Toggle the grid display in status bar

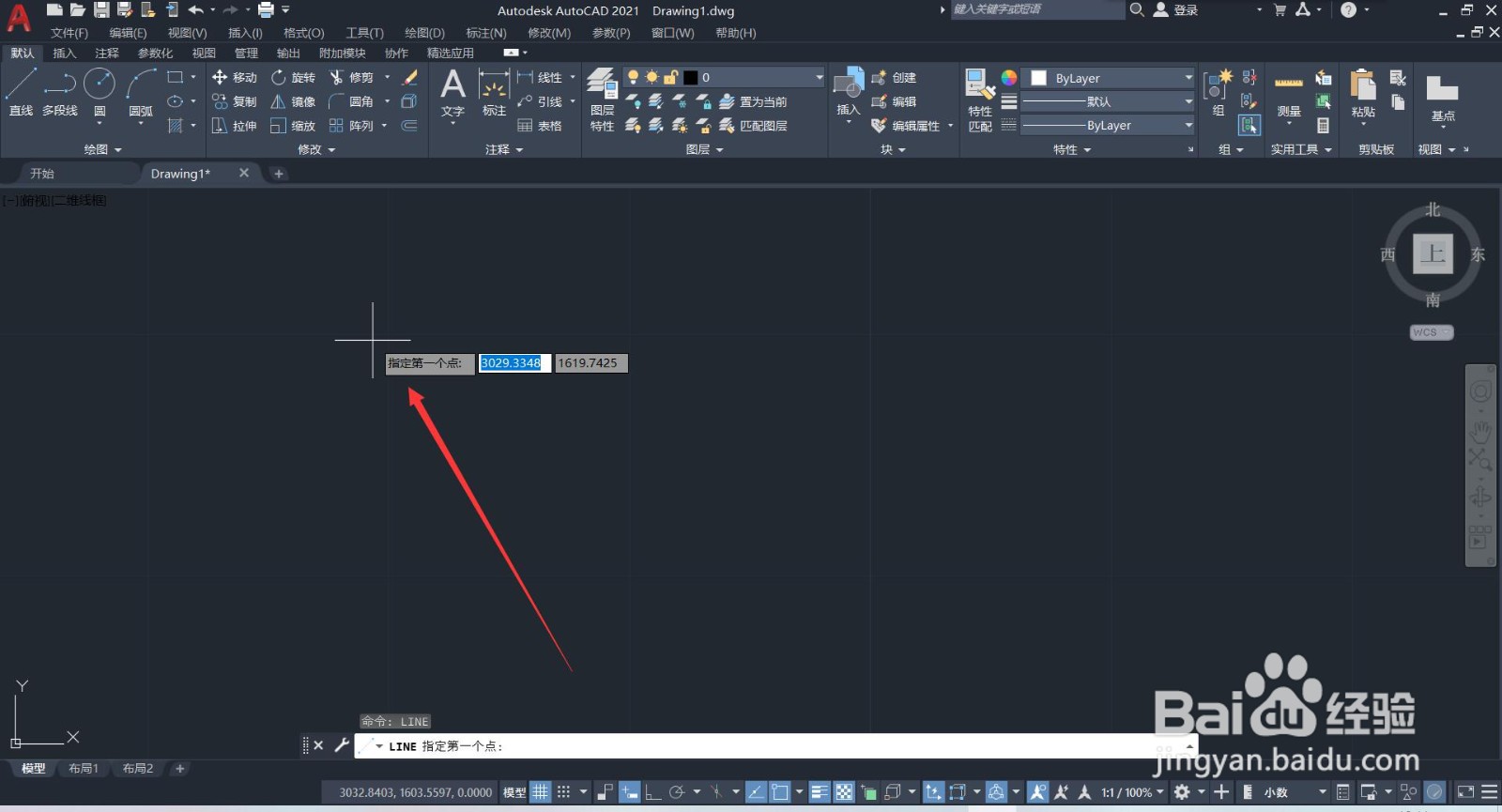[541, 792]
